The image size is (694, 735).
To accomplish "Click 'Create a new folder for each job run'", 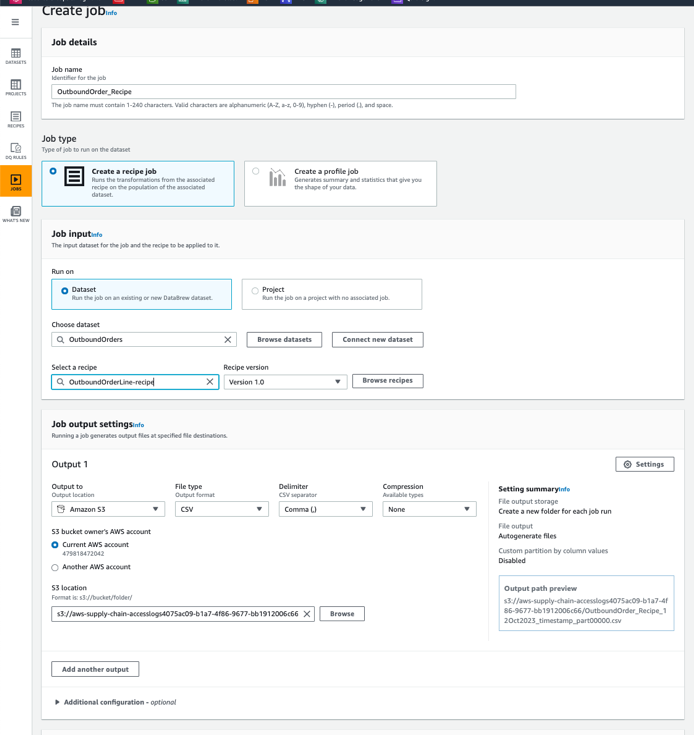I will [x=555, y=511].
